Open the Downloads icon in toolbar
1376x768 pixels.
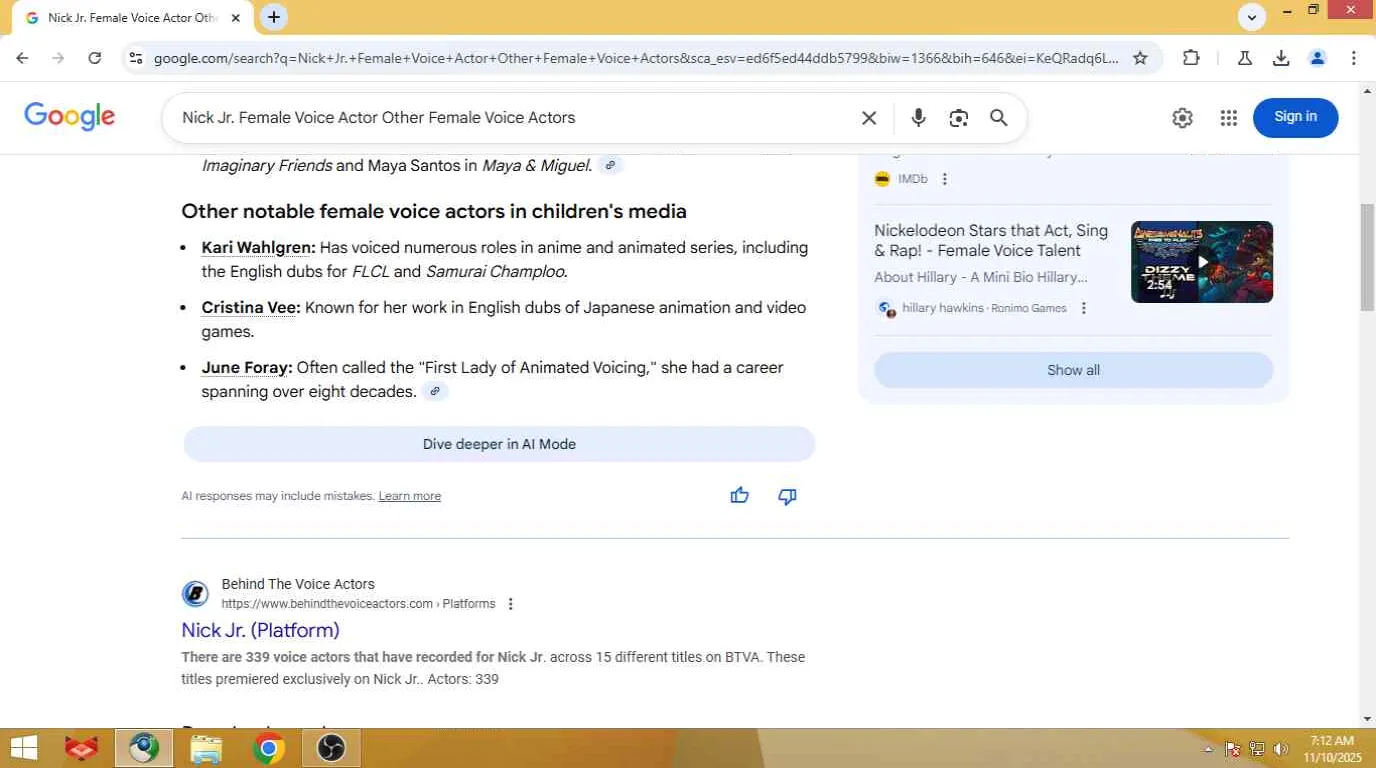click(x=1281, y=58)
